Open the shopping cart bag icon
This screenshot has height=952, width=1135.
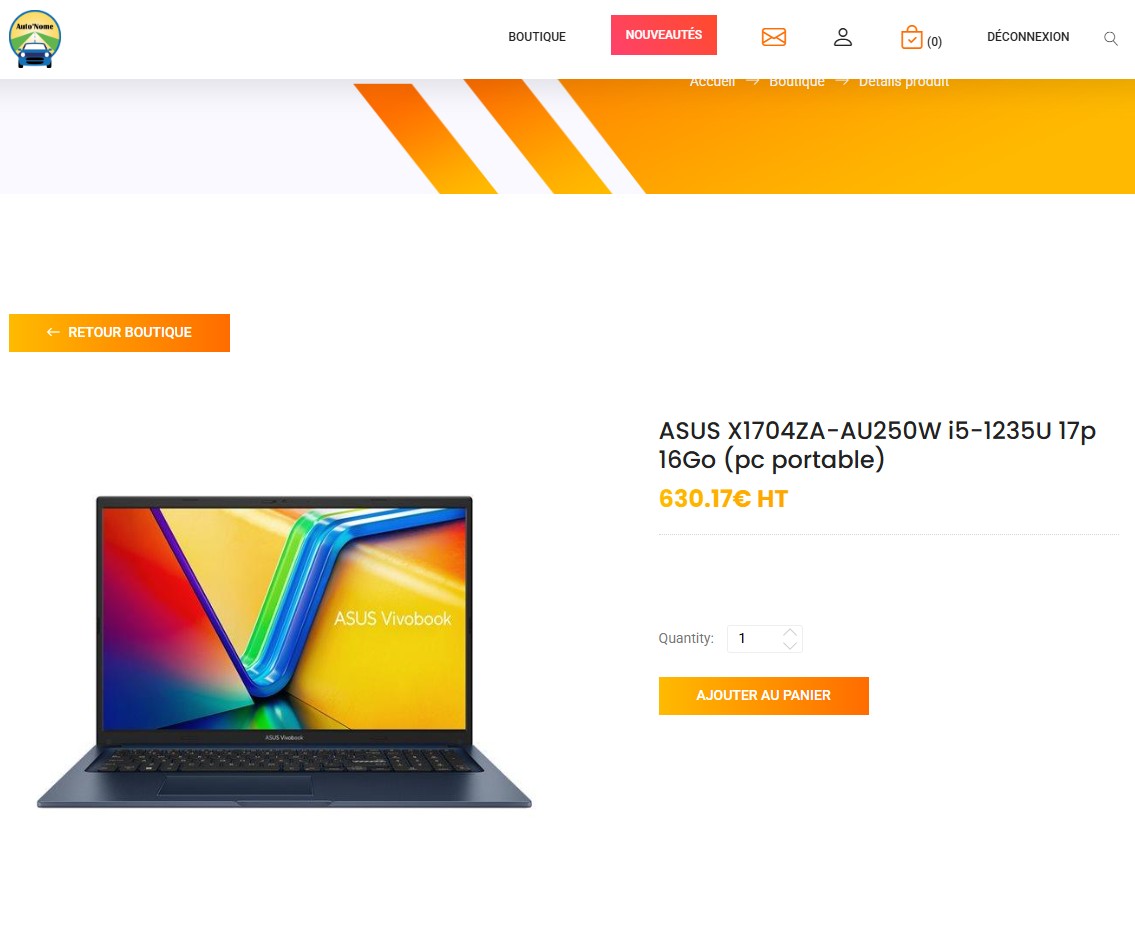click(x=911, y=38)
